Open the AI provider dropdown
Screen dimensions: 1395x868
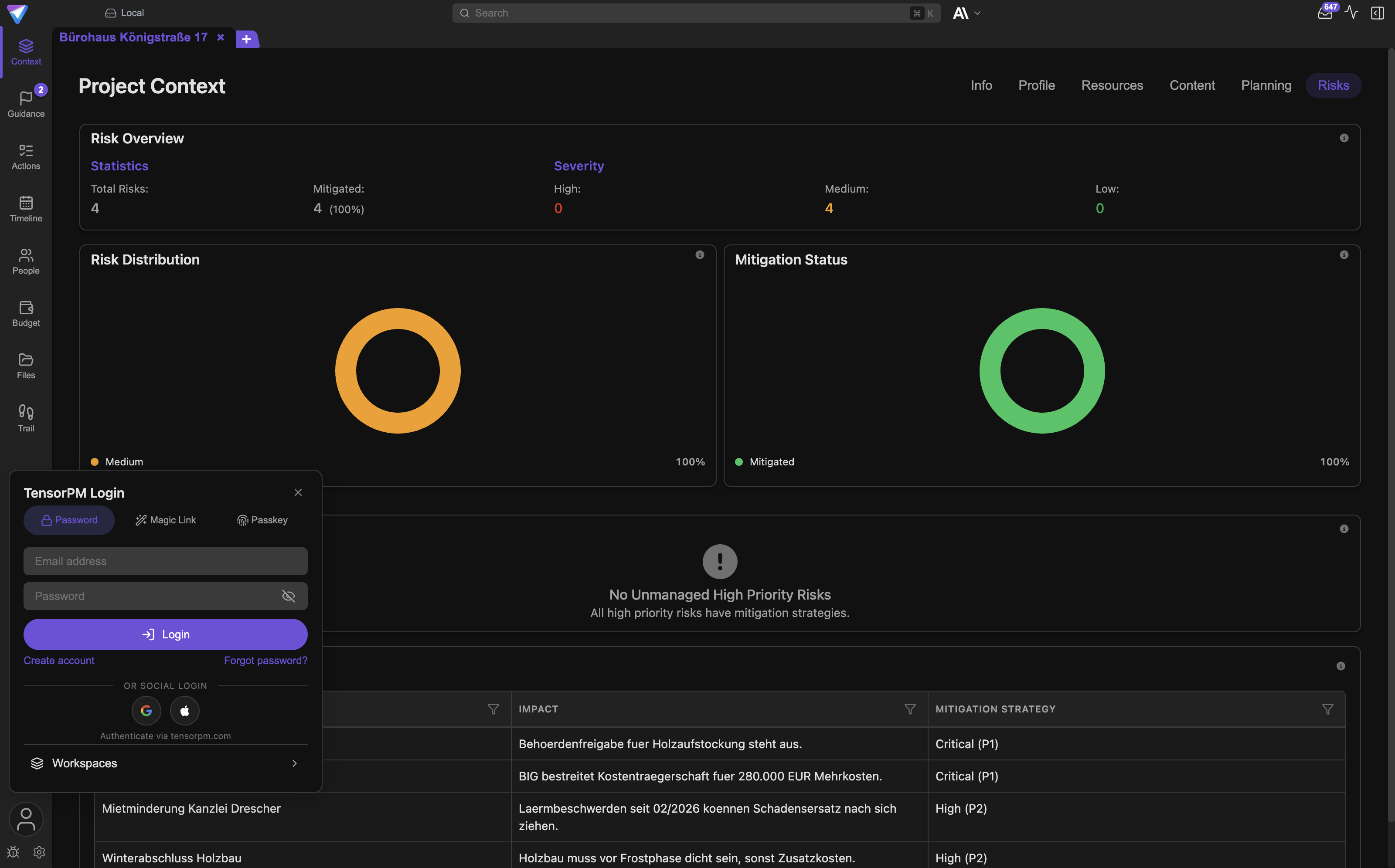[x=966, y=13]
